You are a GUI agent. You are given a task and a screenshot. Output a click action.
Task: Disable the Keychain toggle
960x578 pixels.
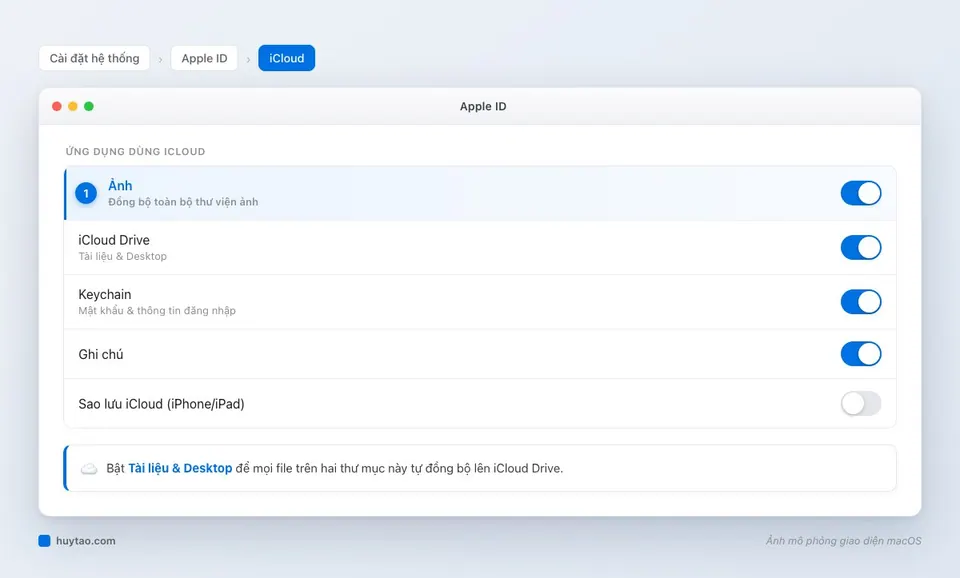pos(860,302)
